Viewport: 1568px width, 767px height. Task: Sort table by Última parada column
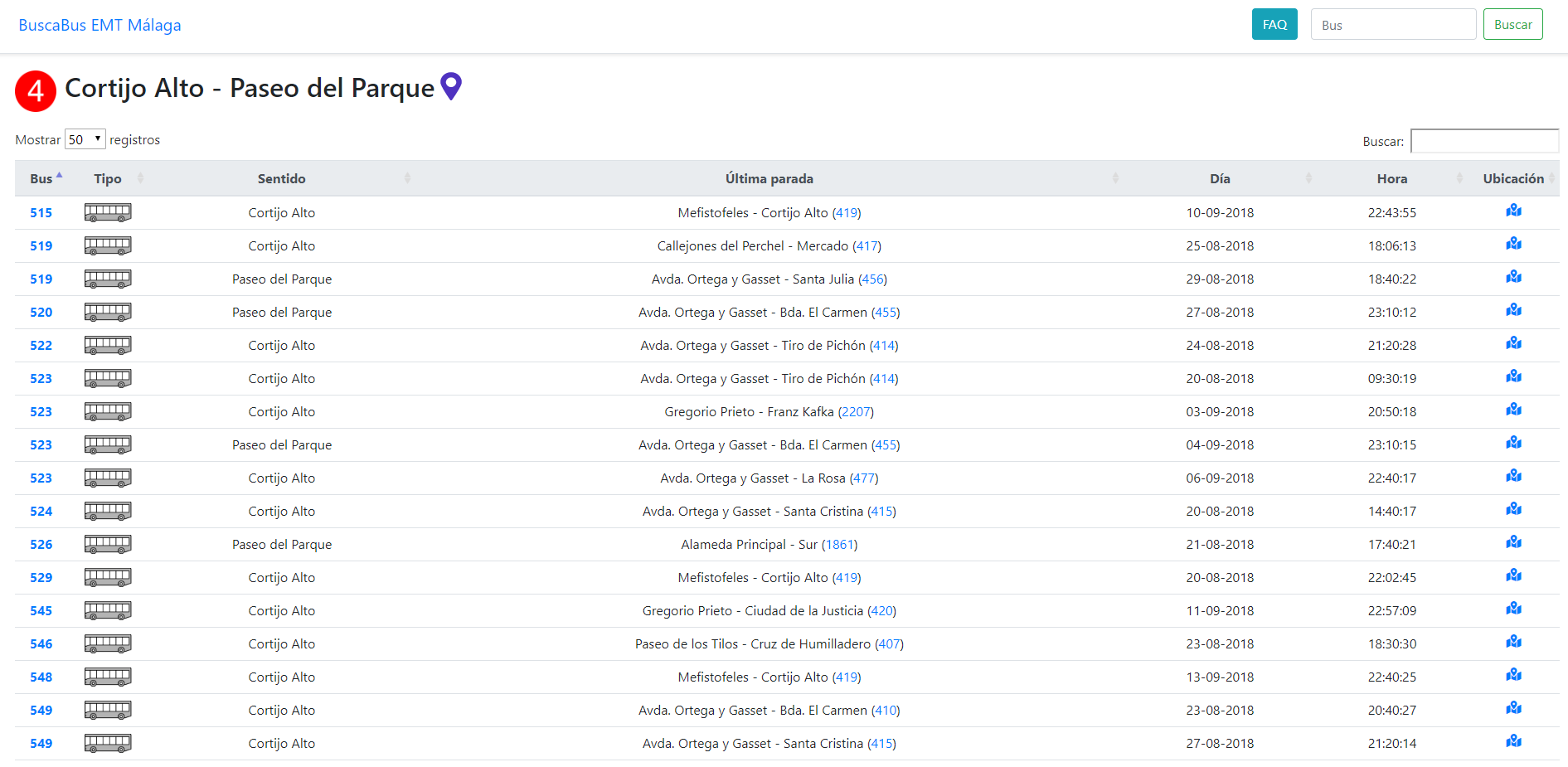(x=769, y=178)
